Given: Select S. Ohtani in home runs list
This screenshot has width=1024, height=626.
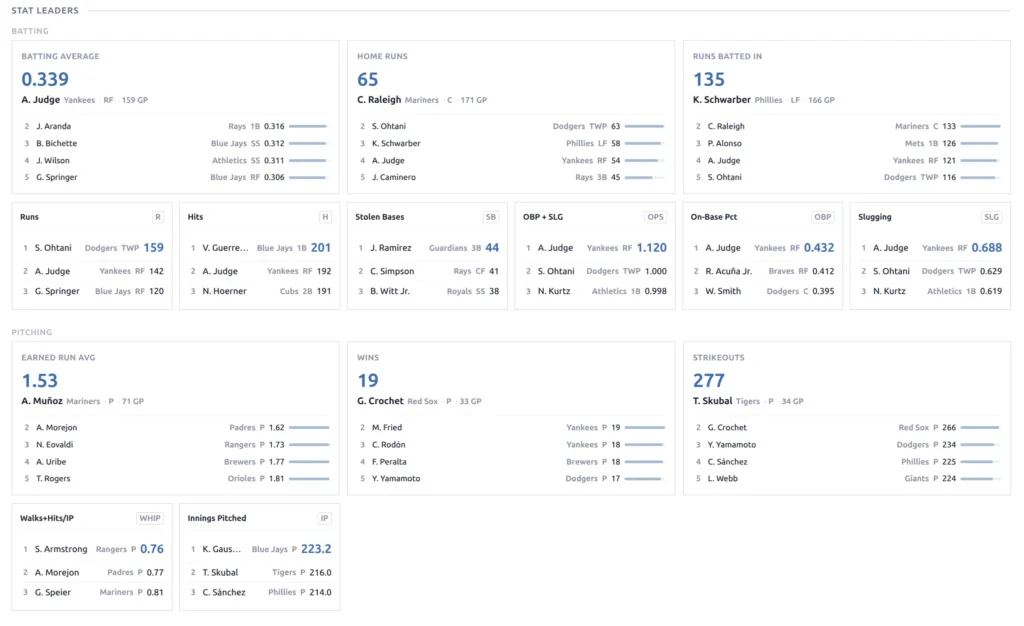Looking at the screenshot, I should tap(389, 126).
